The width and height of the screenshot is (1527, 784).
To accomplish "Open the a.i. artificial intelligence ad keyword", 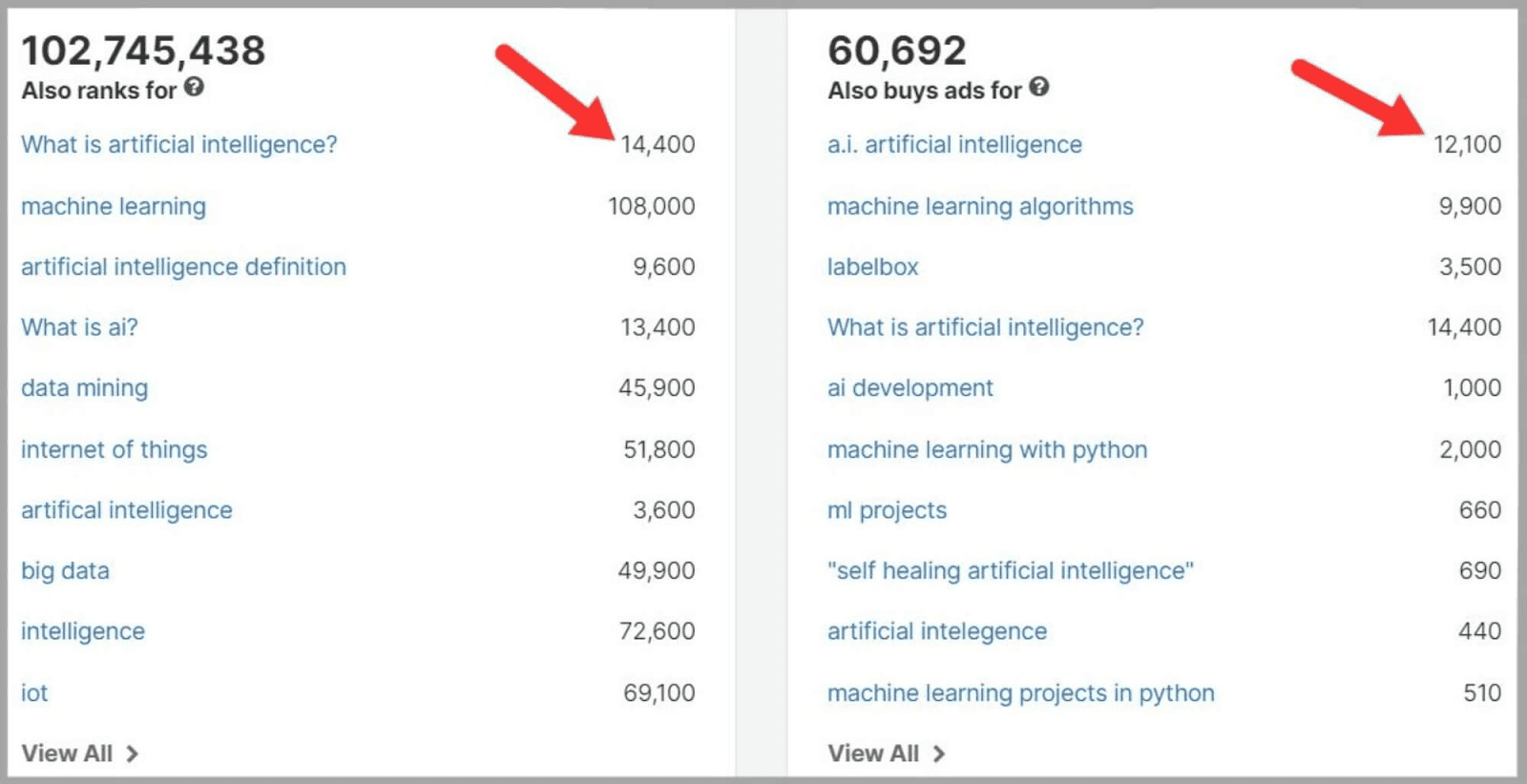I will tap(954, 144).
